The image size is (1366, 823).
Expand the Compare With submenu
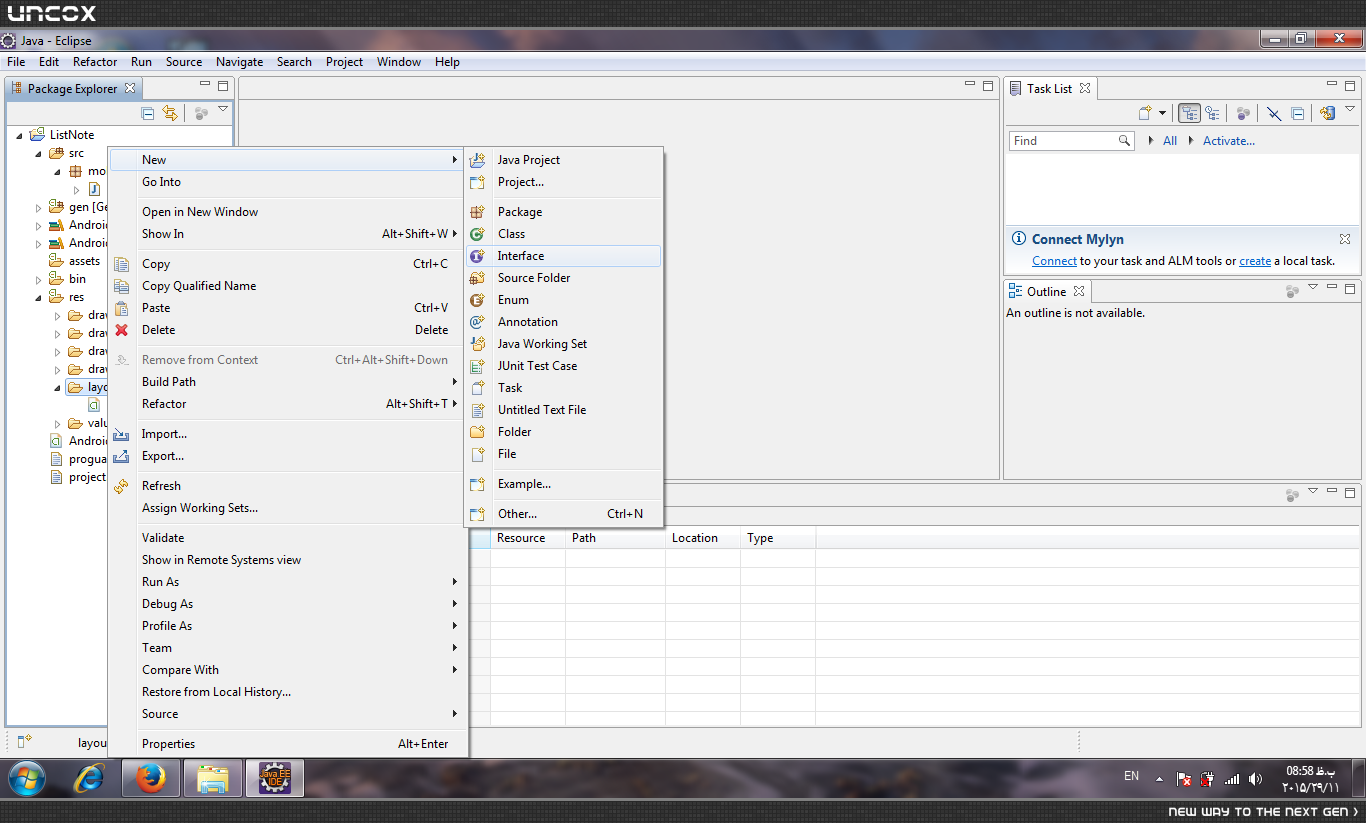tap(288, 670)
